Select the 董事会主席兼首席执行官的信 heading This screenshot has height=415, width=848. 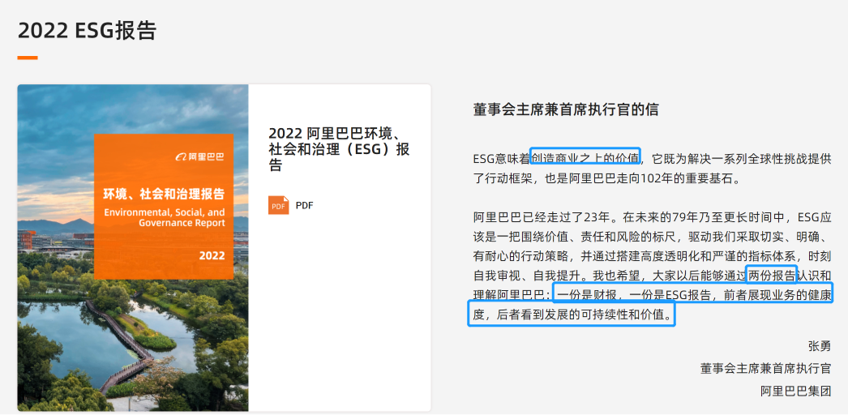566,110
